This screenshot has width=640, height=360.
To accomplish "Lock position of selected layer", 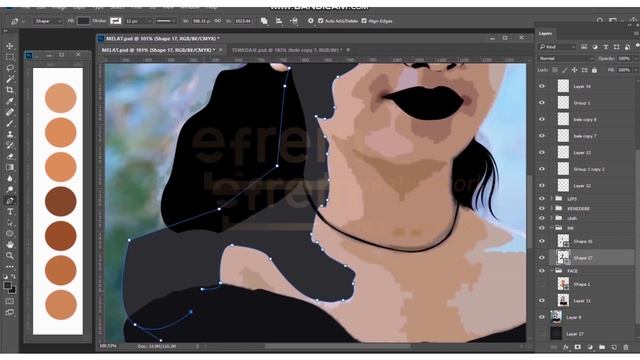I will [x=574, y=70].
